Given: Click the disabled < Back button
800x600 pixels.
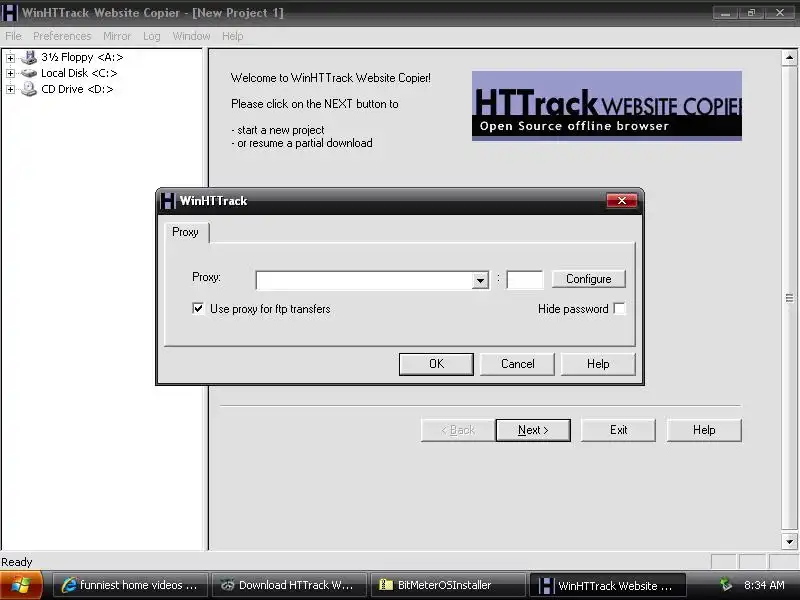Looking at the screenshot, I should [x=458, y=430].
